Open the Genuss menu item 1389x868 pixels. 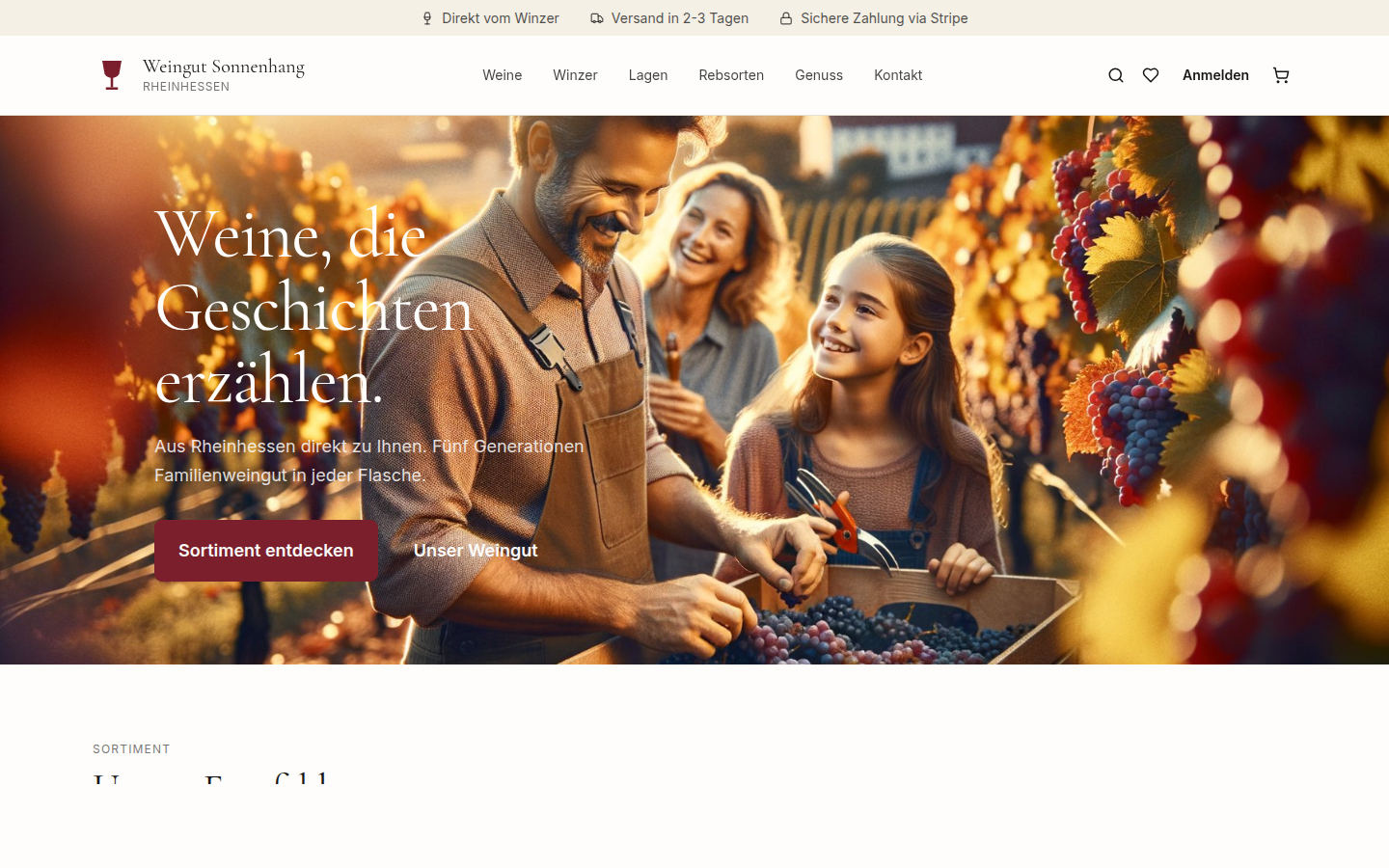pos(819,75)
